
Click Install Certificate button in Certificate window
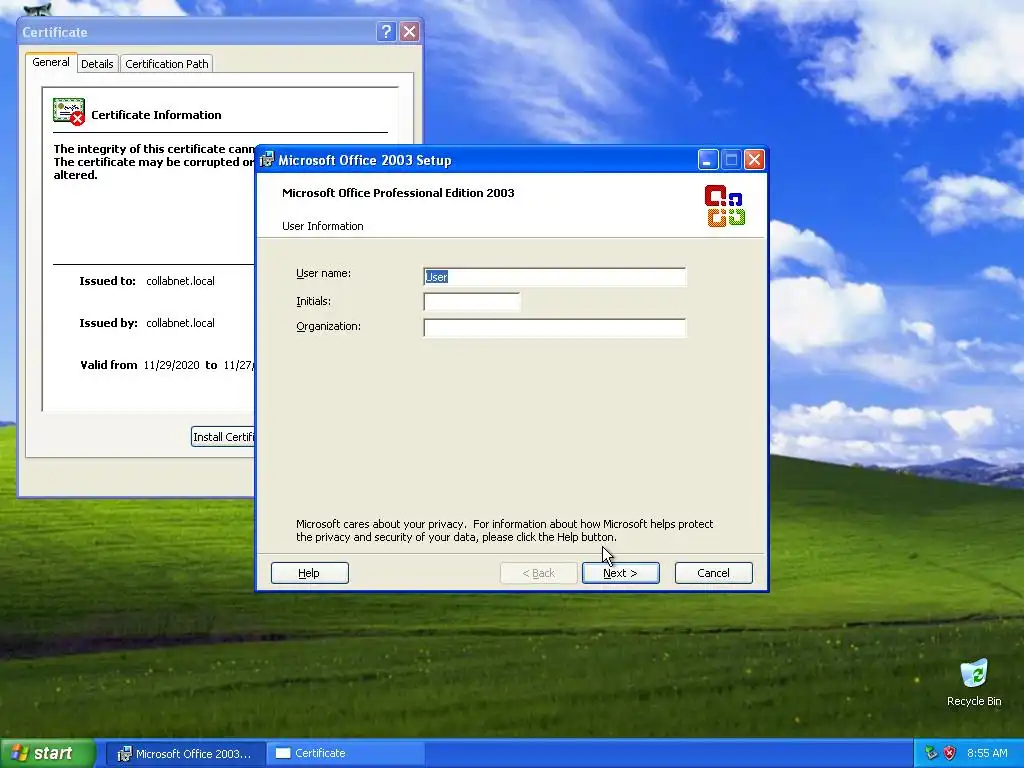point(223,437)
